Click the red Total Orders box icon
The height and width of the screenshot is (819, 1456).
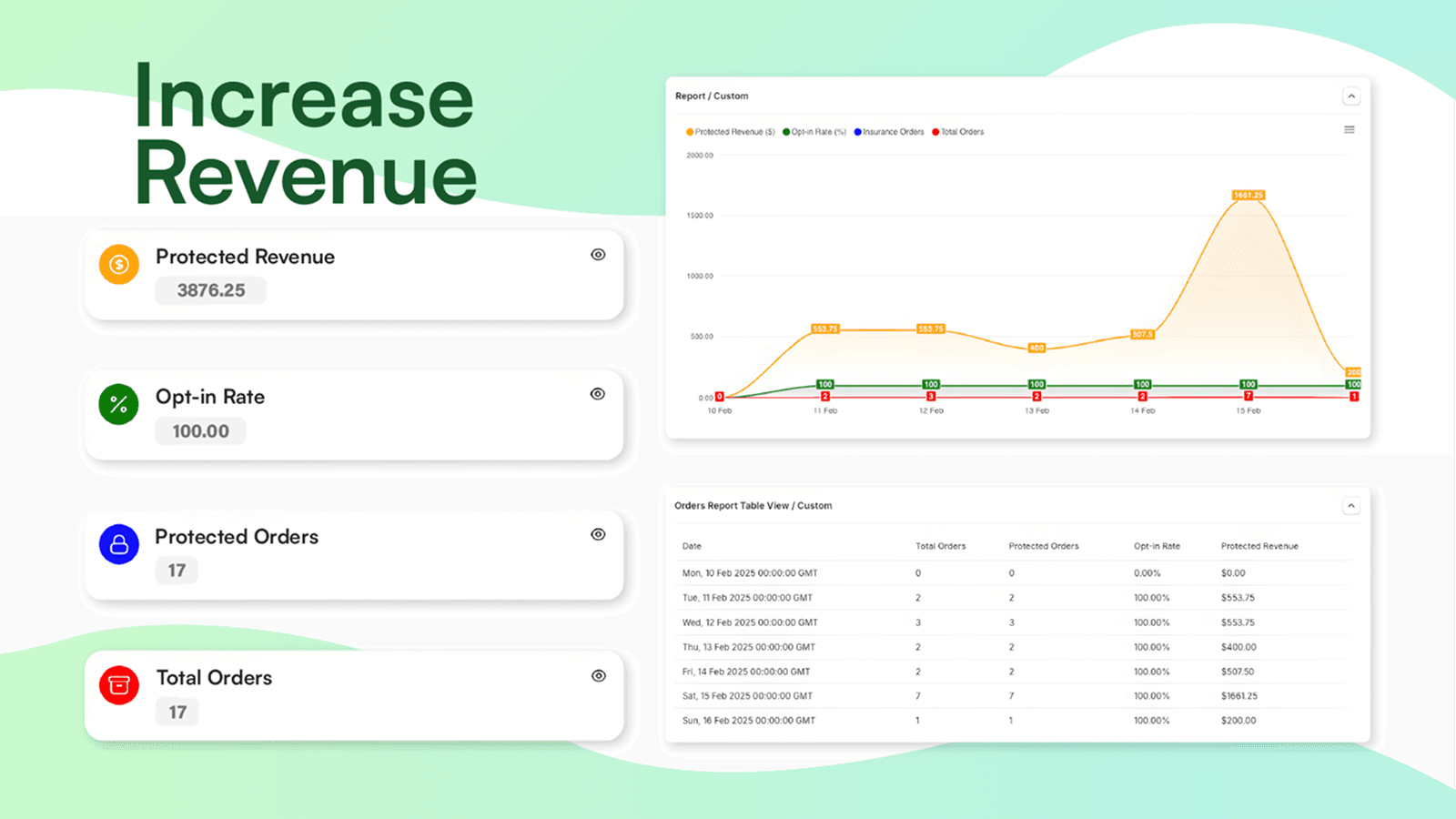[117, 685]
